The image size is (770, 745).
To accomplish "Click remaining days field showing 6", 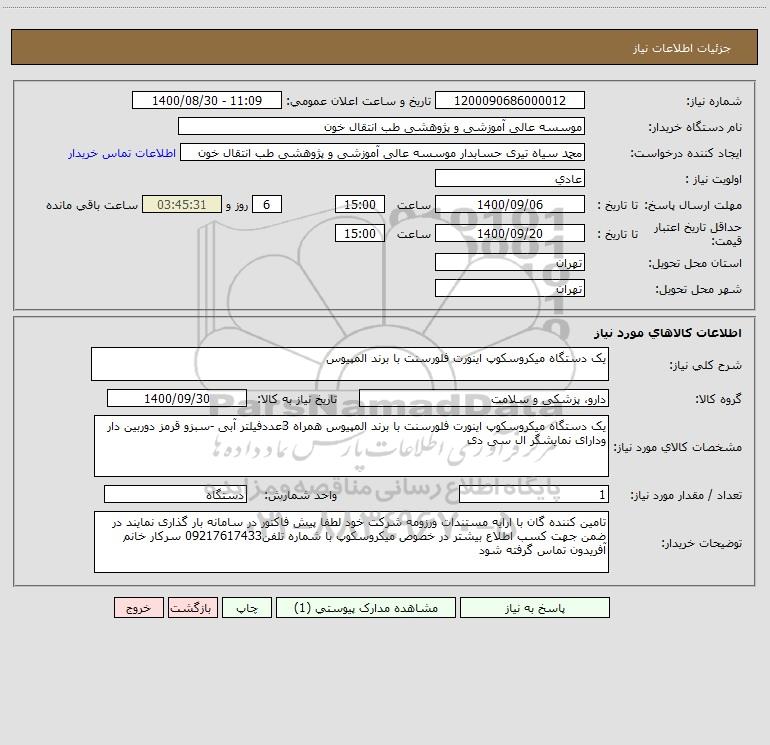I will pos(267,204).
